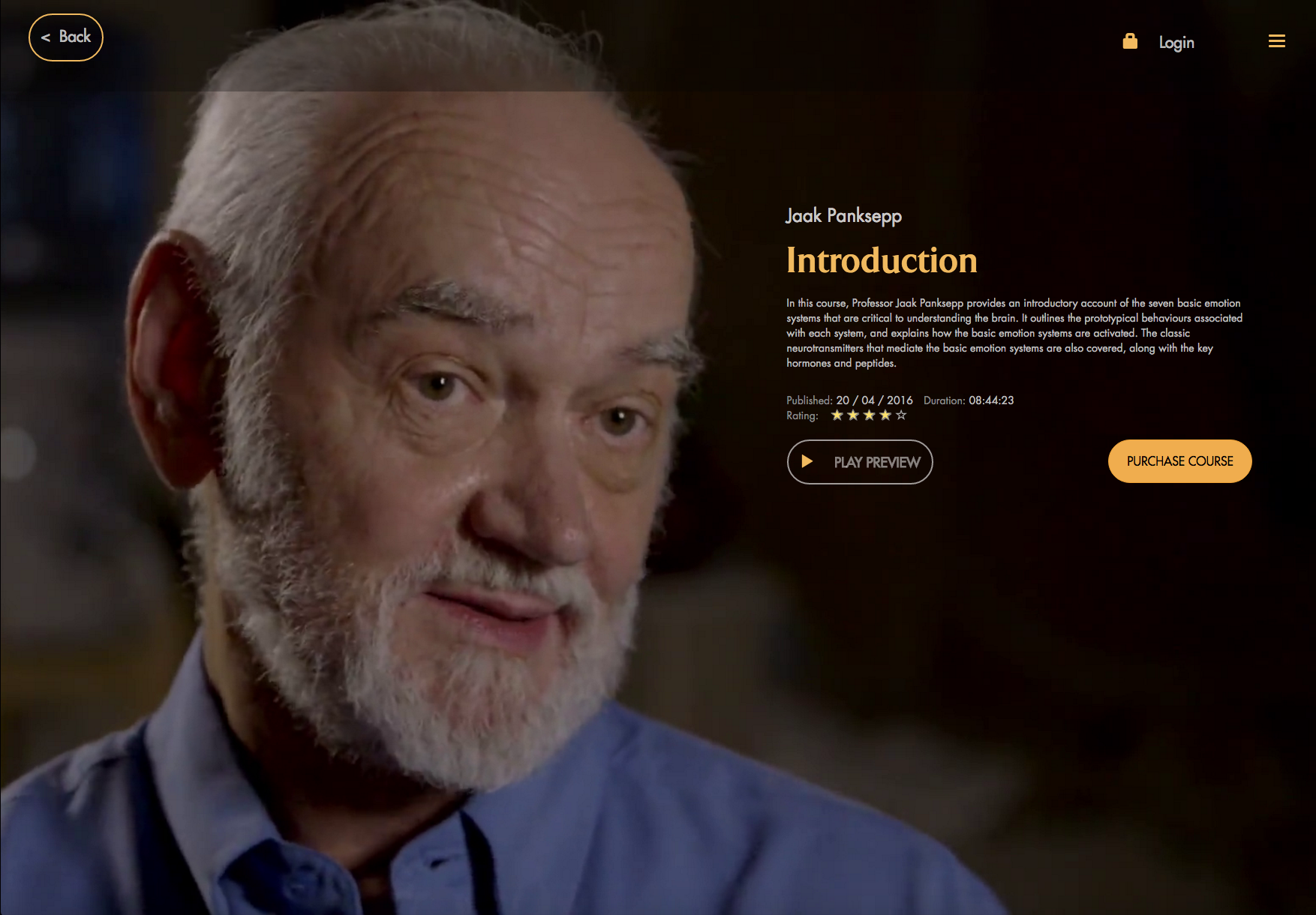1316x915 pixels.
Task: Click the course description paragraph
Action: click(1014, 333)
